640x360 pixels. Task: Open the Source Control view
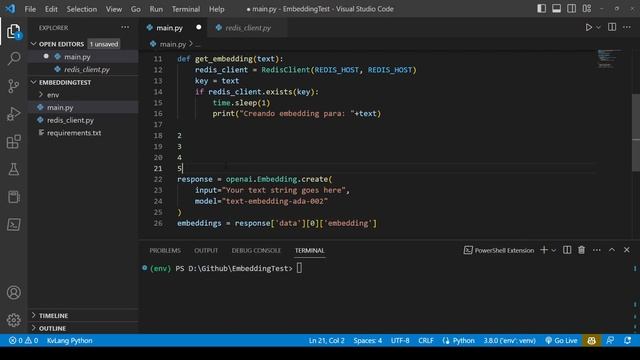coord(13,86)
